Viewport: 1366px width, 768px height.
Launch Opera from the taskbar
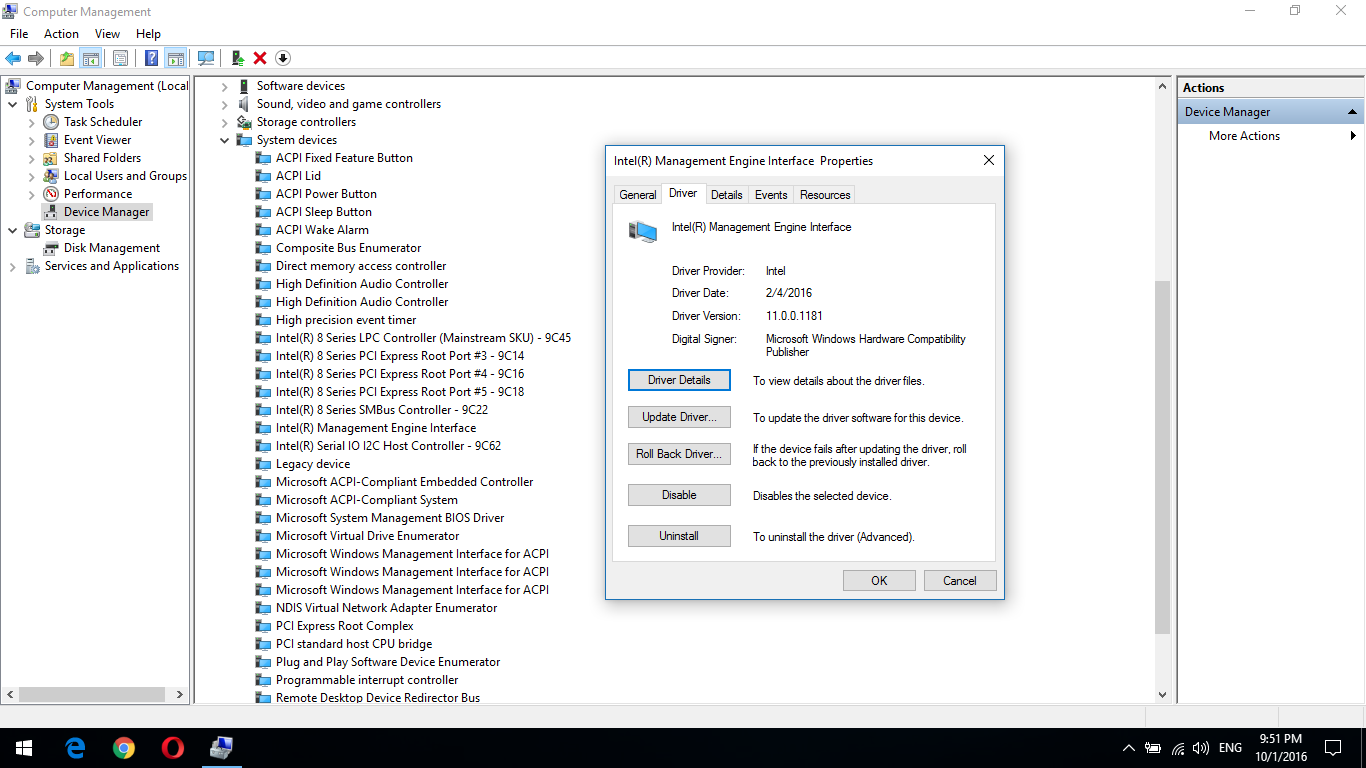click(173, 748)
